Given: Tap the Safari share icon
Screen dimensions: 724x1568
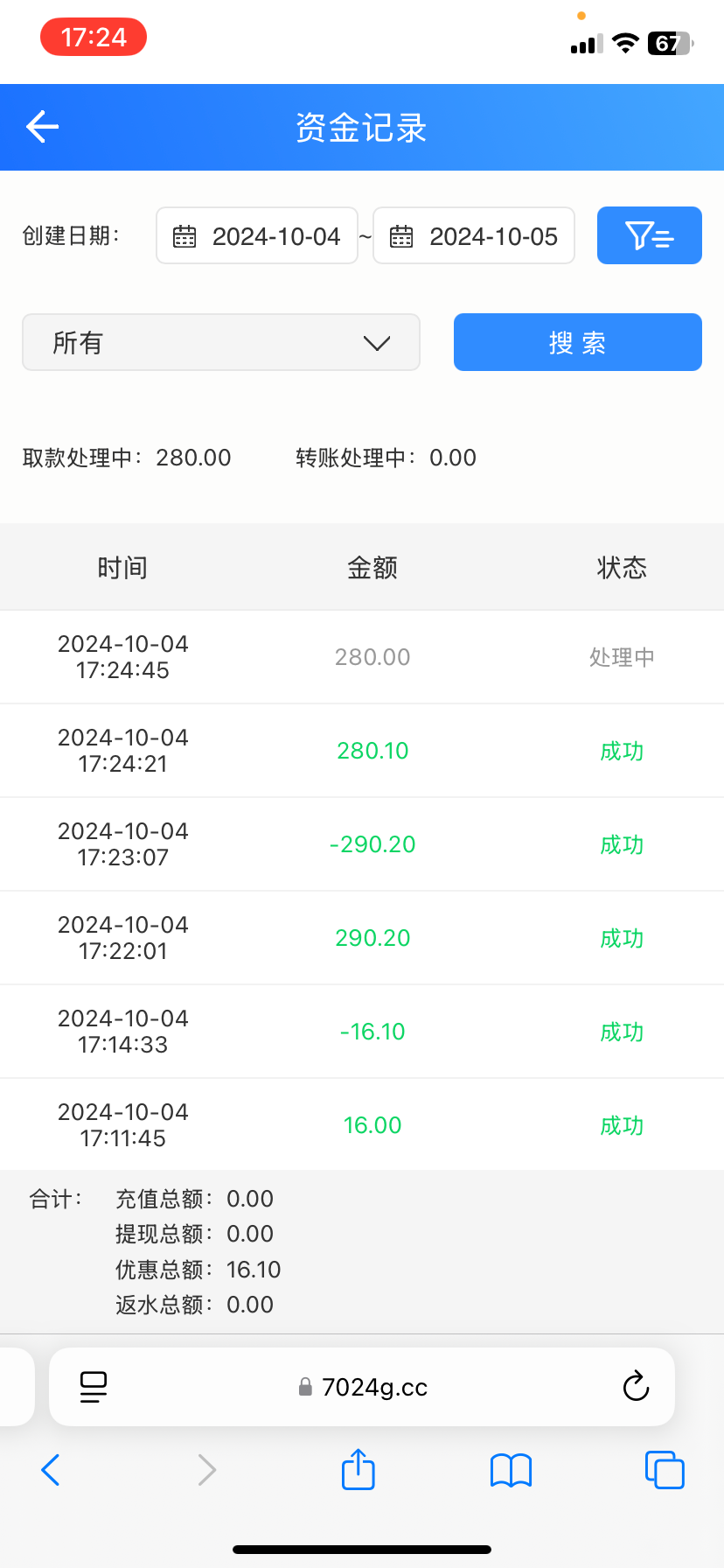Looking at the screenshot, I should click(358, 1469).
